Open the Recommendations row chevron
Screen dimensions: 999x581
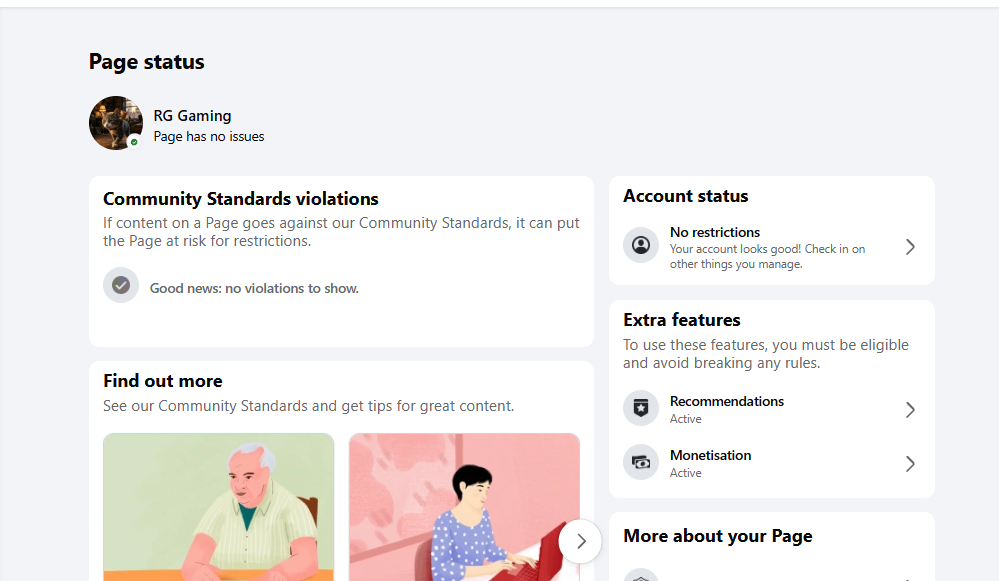pyautogui.click(x=910, y=410)
